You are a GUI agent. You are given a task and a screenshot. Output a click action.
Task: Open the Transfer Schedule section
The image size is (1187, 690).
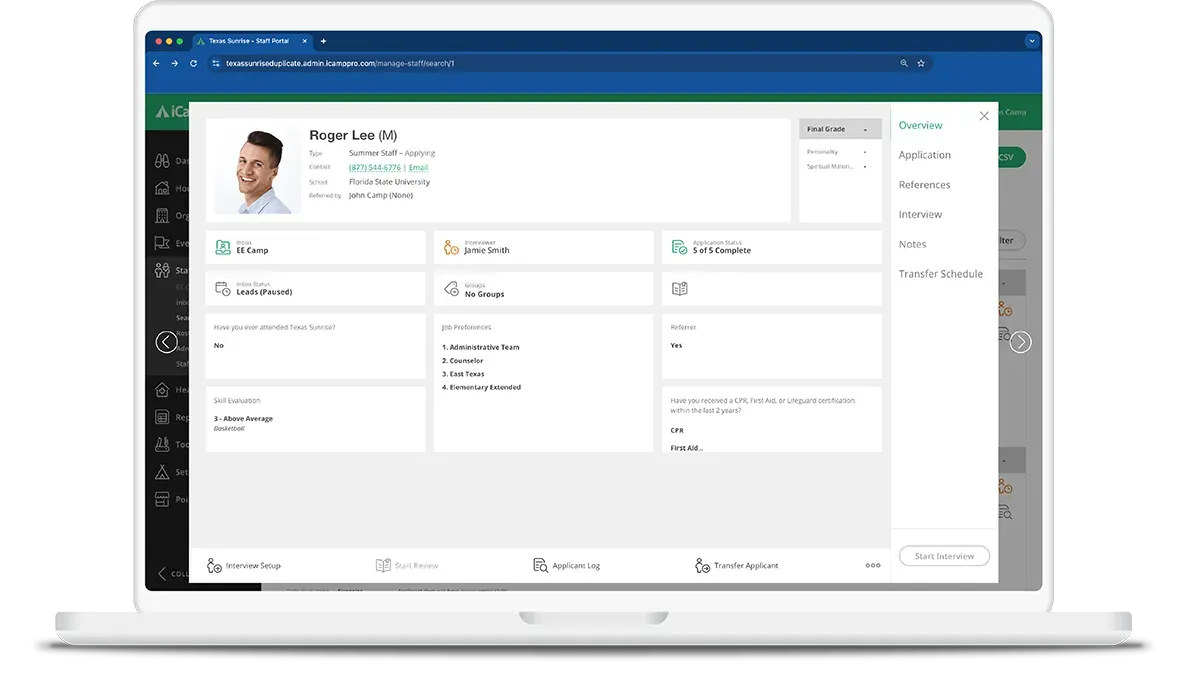(940, 273)
